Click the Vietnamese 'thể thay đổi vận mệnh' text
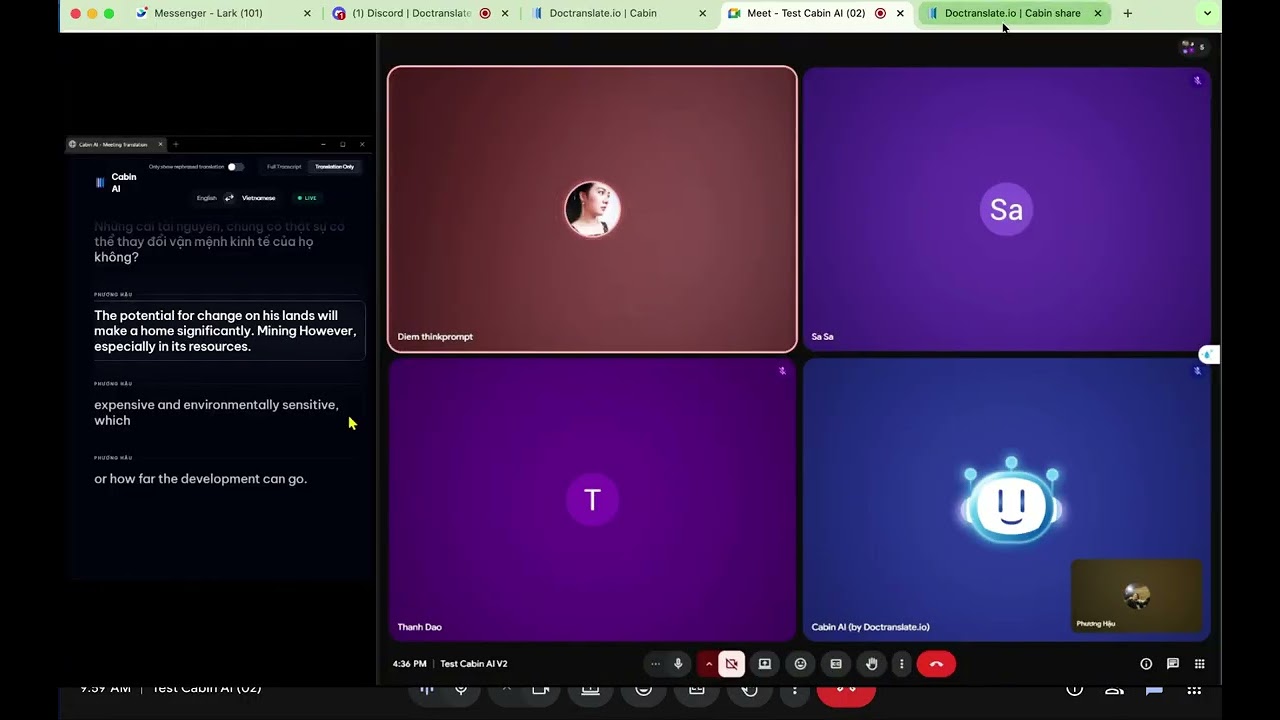Screen dimensions: 1280x720 click(x=204, y=242)
